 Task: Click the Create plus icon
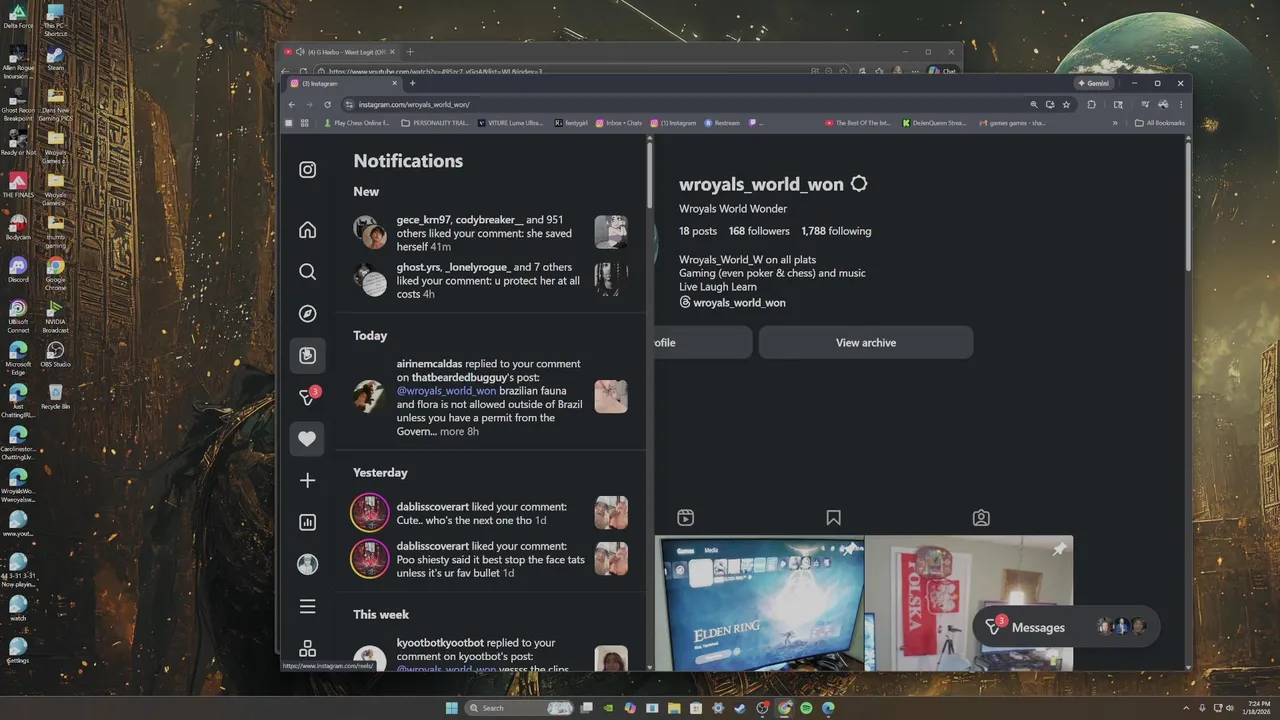pos(307,481)
